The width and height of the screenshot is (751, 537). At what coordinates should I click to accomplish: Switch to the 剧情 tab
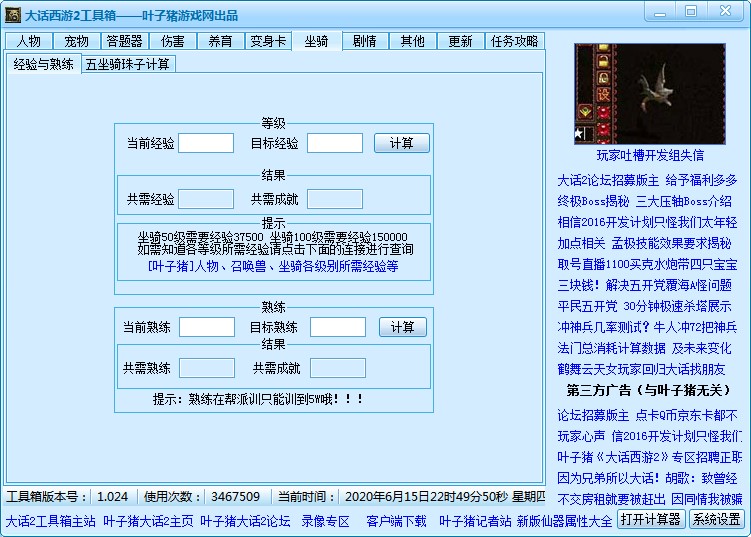(x=365, y=41)
